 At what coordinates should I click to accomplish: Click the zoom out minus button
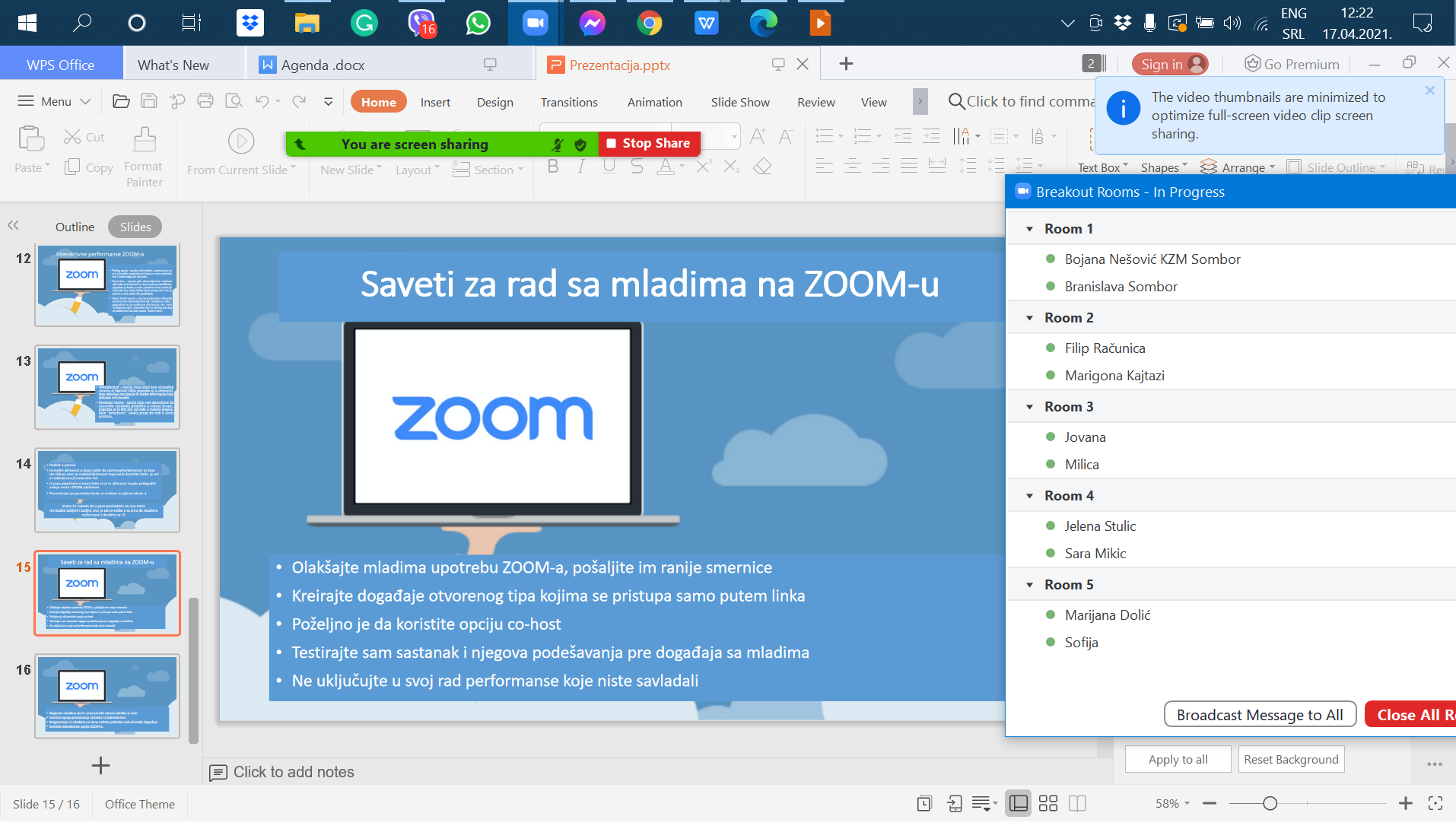[1210, 803]
